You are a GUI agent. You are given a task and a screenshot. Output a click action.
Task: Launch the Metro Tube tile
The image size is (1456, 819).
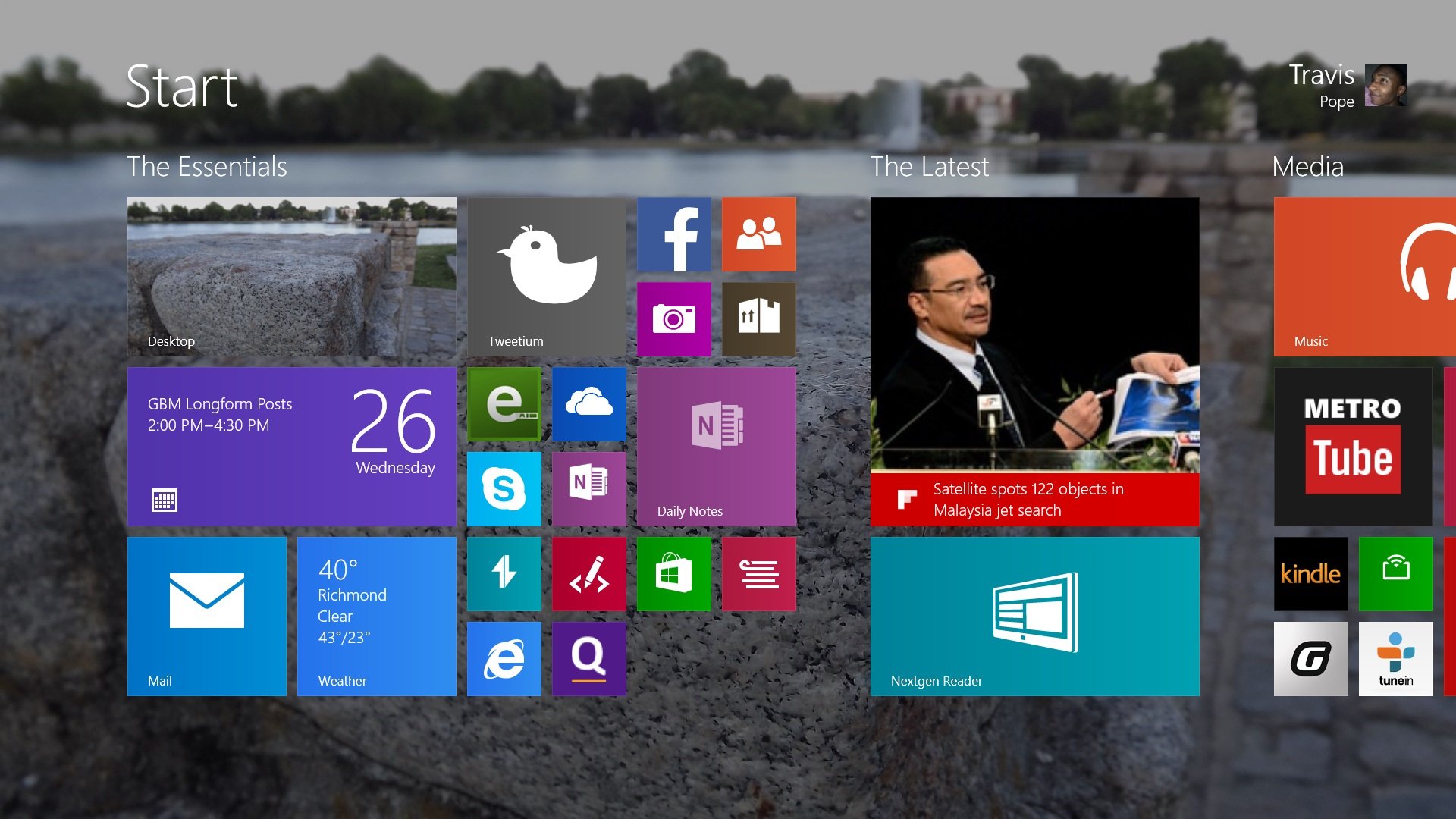coord(1354,447)
